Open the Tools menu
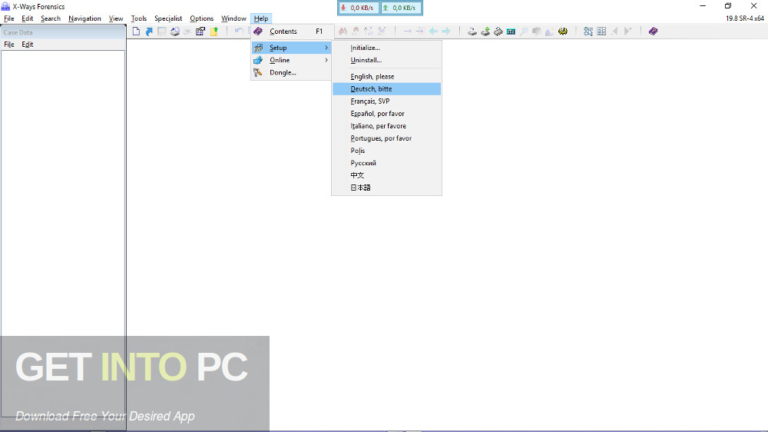Viewport: 768px width, 432px height. [139, 19]
